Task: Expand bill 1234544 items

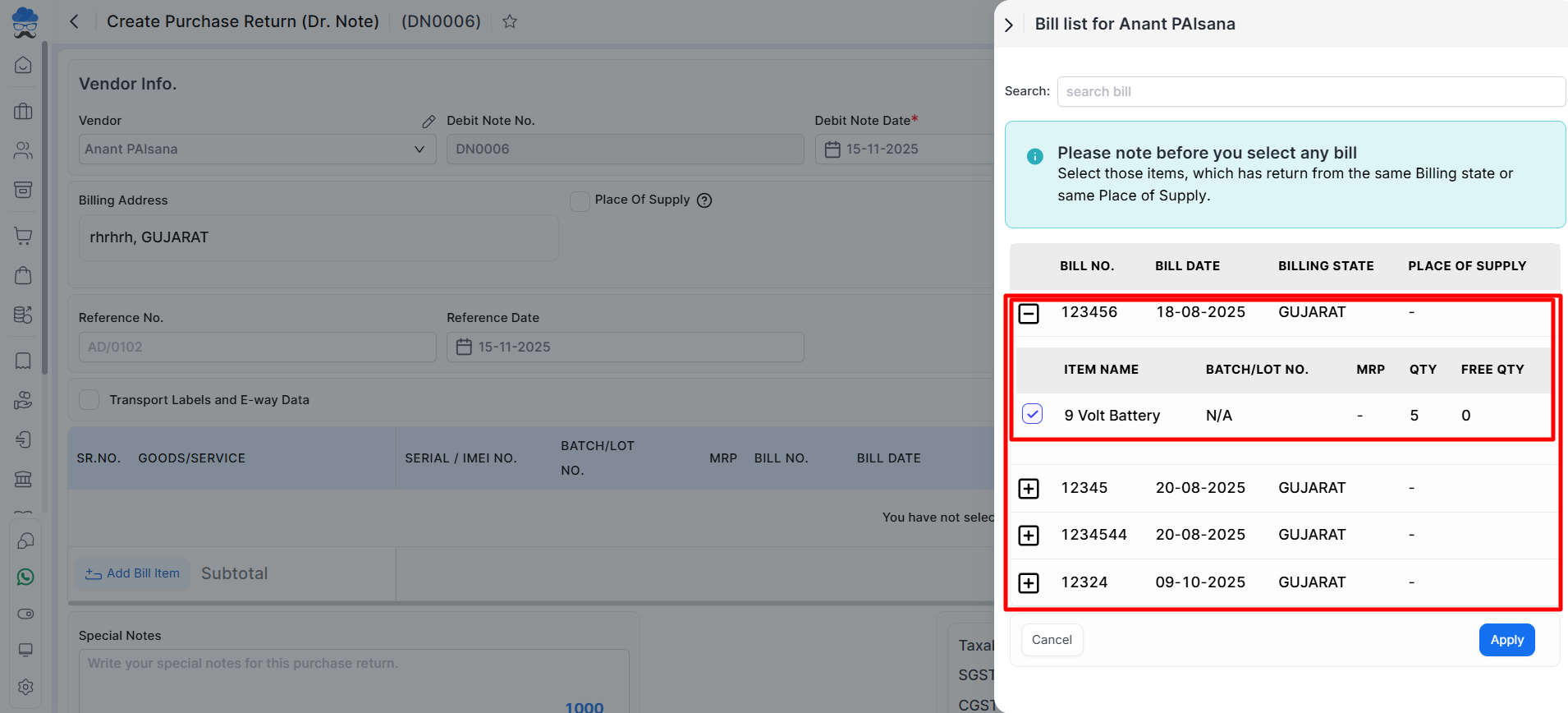Action: click(x=1029, y=536)
